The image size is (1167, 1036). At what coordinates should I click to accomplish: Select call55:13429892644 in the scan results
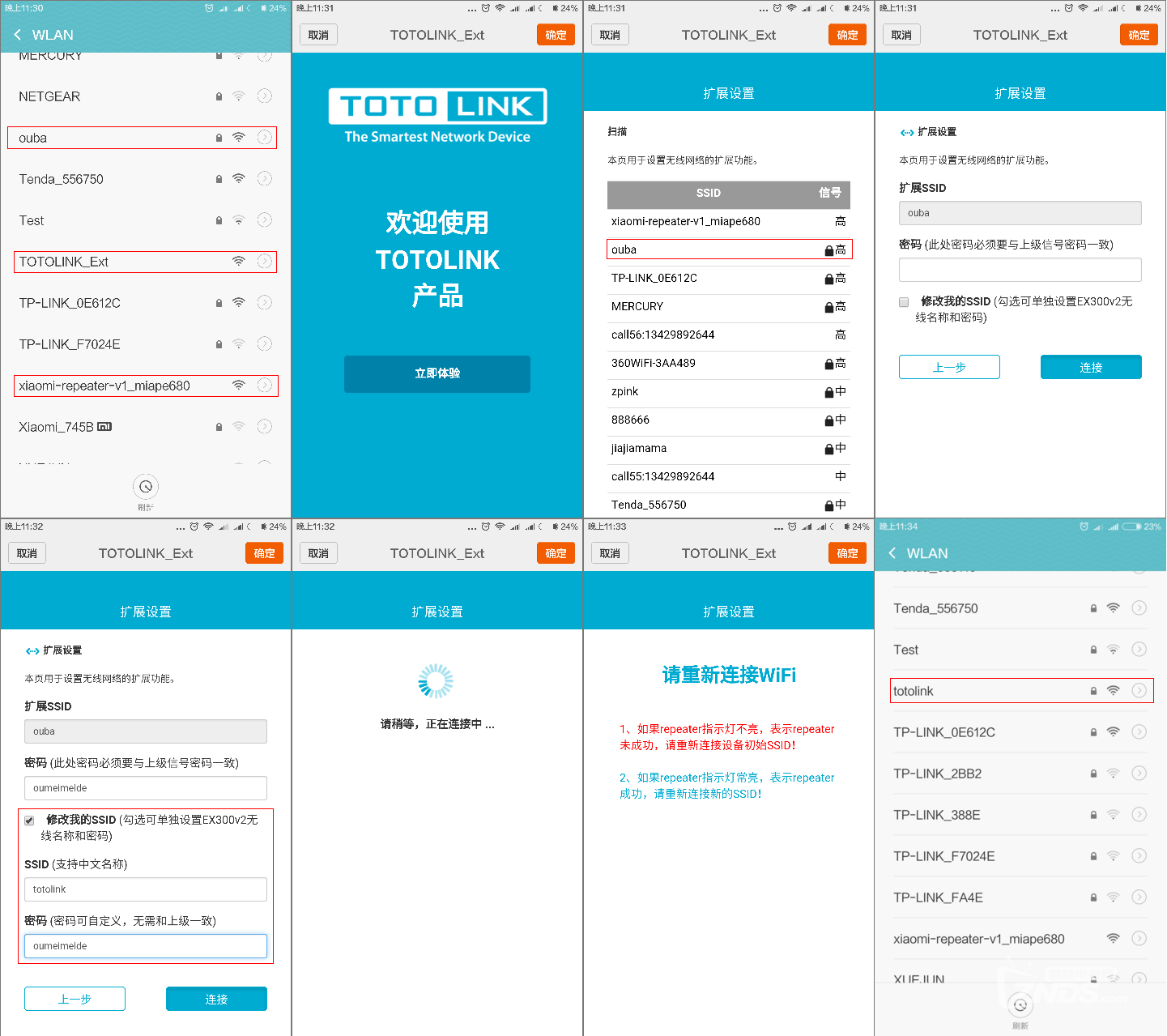pos(729,476)
